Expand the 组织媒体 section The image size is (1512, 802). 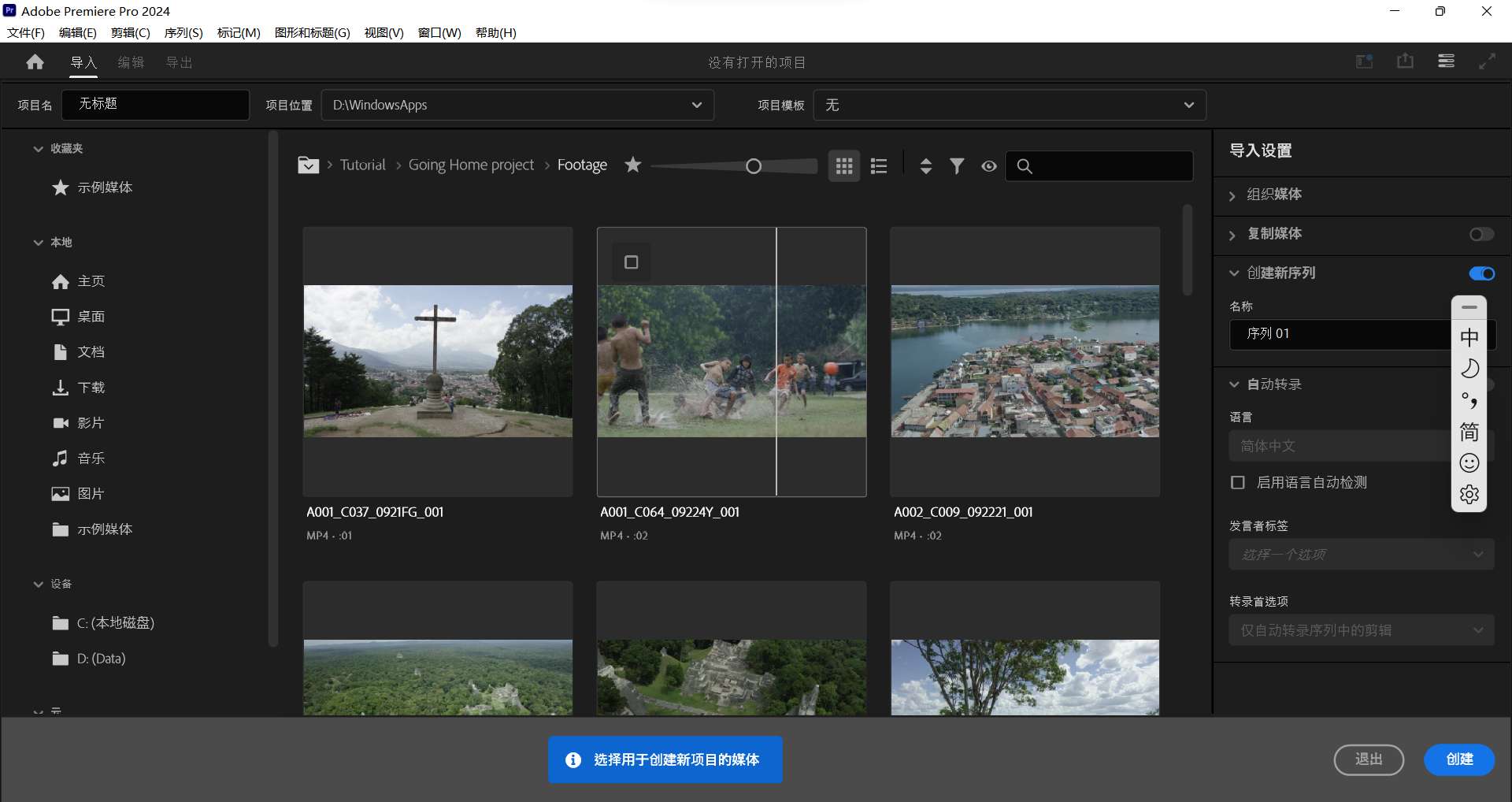[x=1233, y=195]
